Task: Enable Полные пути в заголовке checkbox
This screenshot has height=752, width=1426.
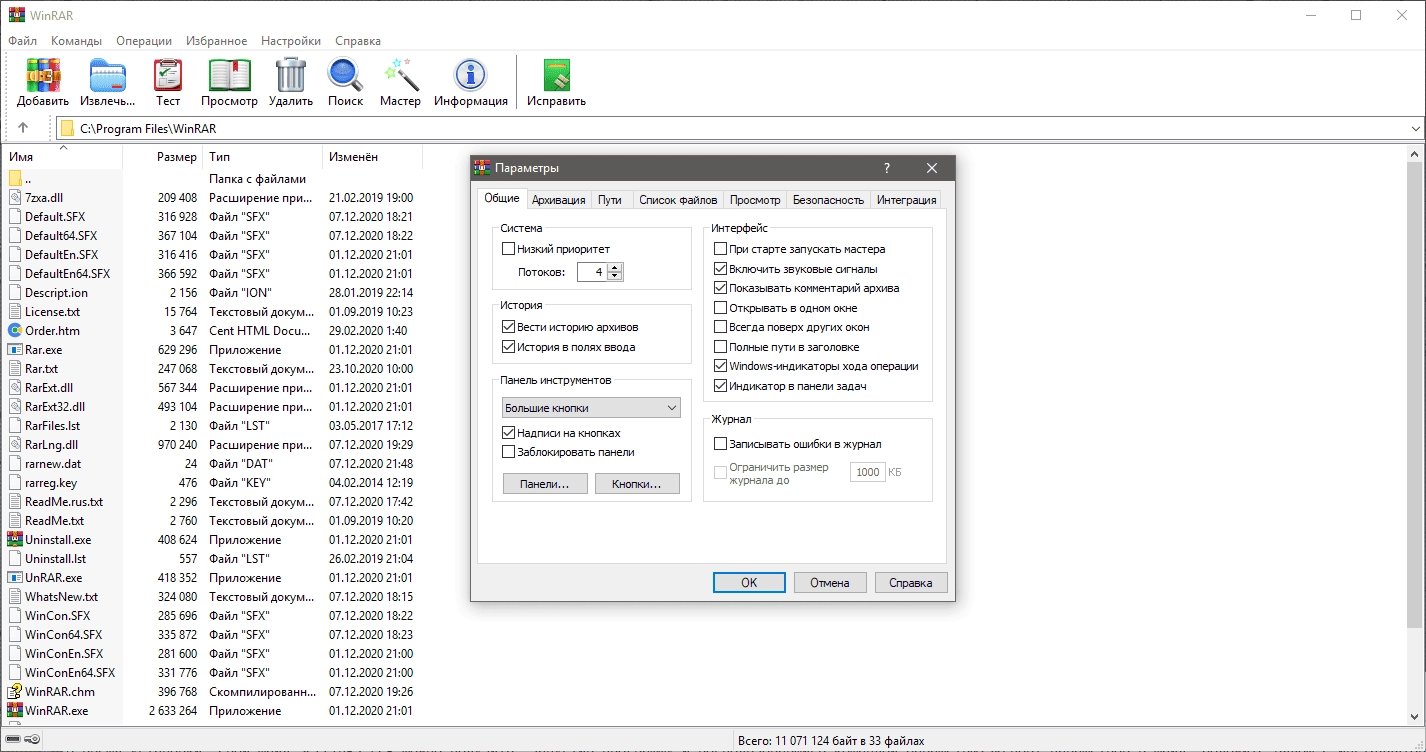Action: pos(720,347)
